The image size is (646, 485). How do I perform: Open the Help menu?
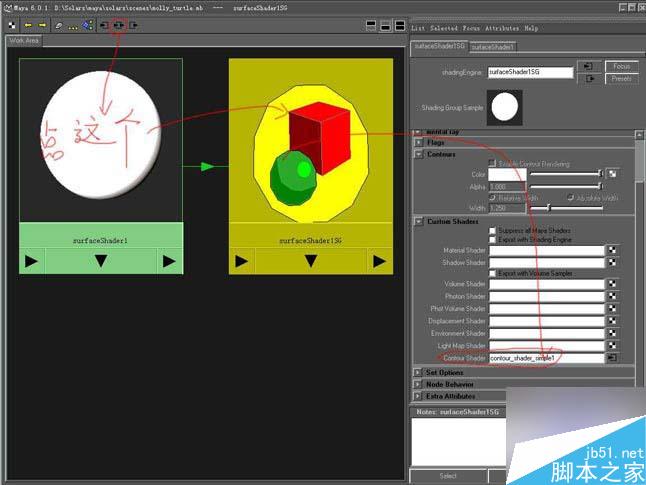click(531, 28)
